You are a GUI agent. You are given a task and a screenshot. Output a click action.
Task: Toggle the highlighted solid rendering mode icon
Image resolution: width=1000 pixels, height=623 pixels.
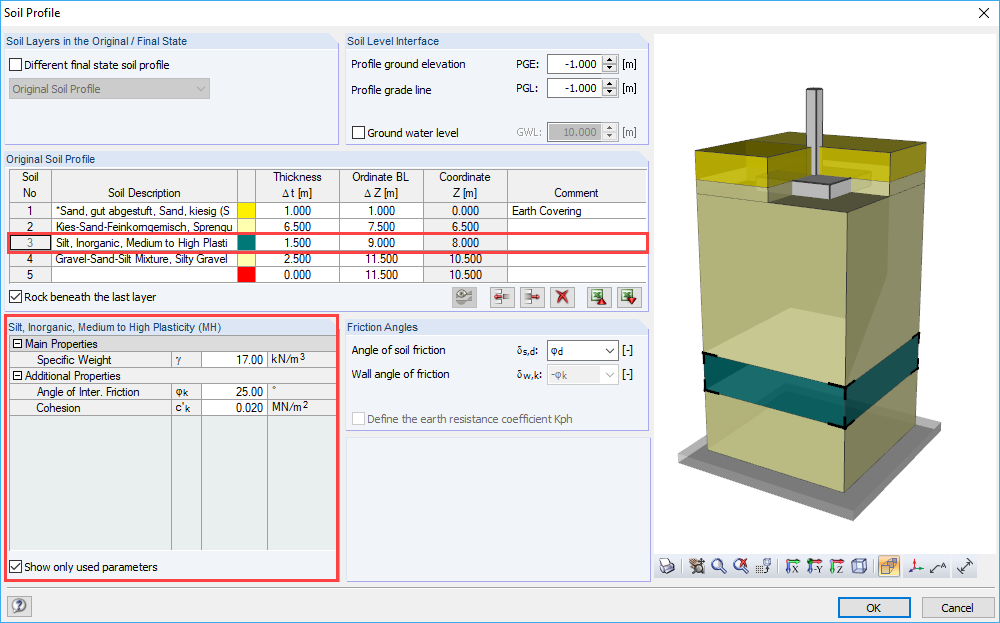point(888,566)
